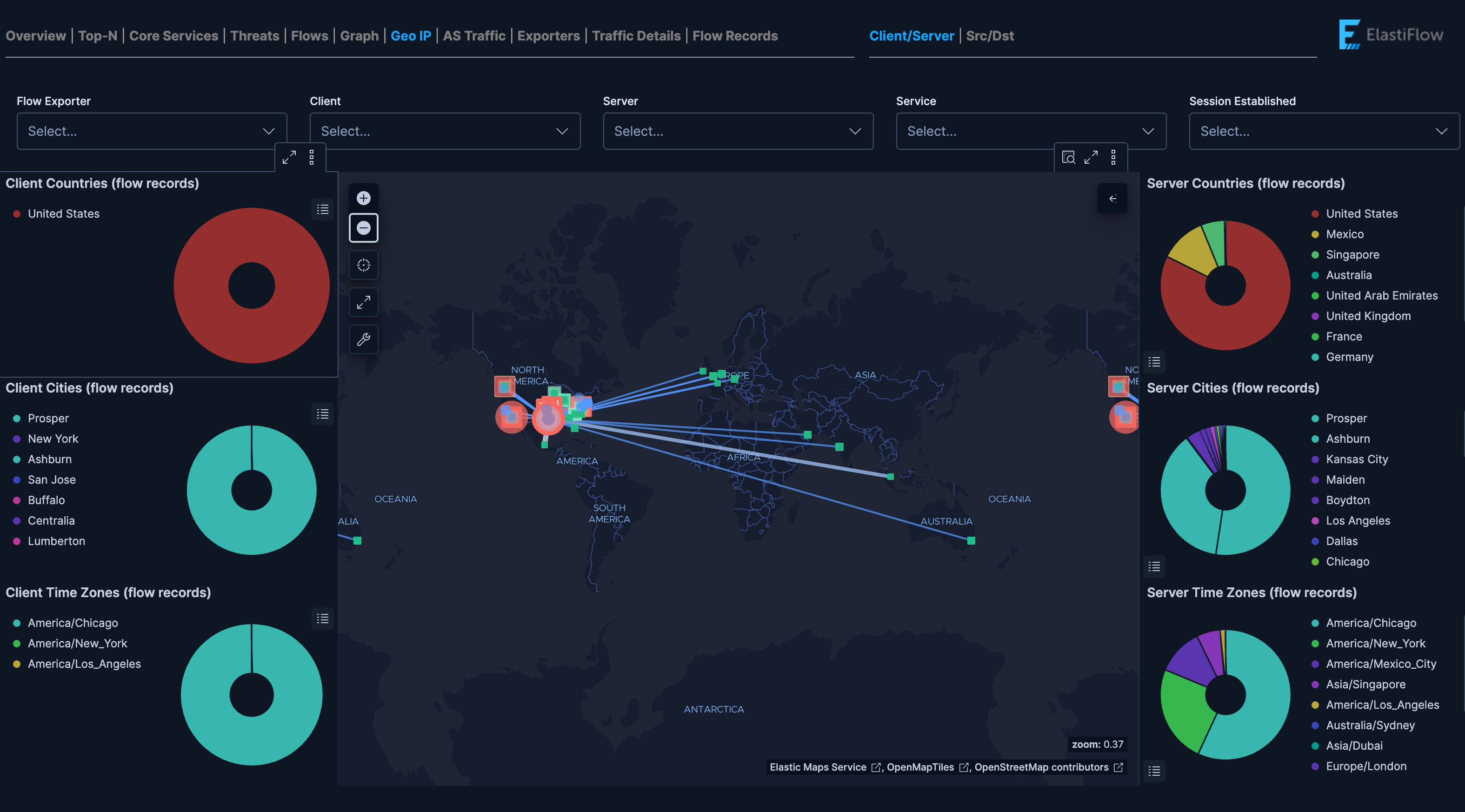Viewport: 1465px width, 812px height.
Task: Click the crosshair fit-to-data map icon
Action: [x=363, y=265]
